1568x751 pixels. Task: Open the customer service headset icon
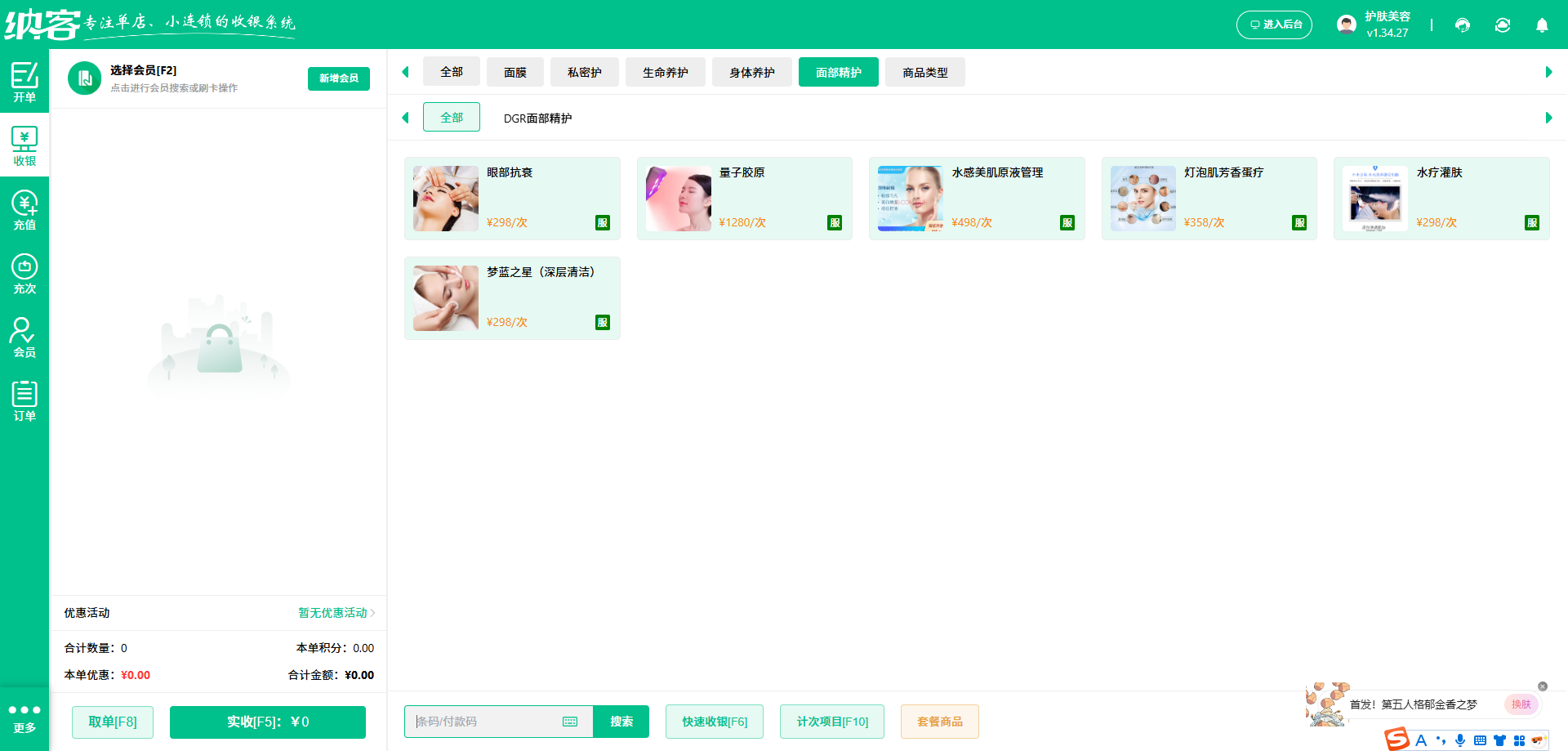(1462, 25)
